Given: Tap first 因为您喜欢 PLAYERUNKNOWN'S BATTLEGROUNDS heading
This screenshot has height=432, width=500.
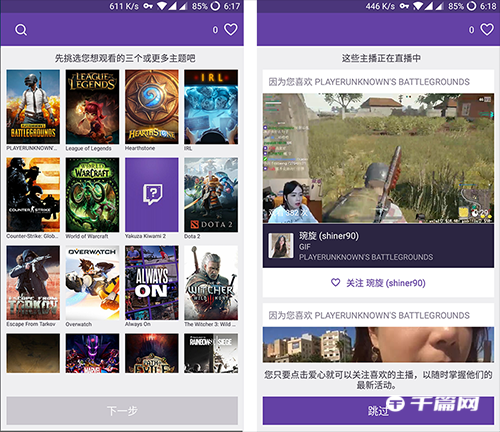Looking at the screenshot, I should (x=369, y=82).
